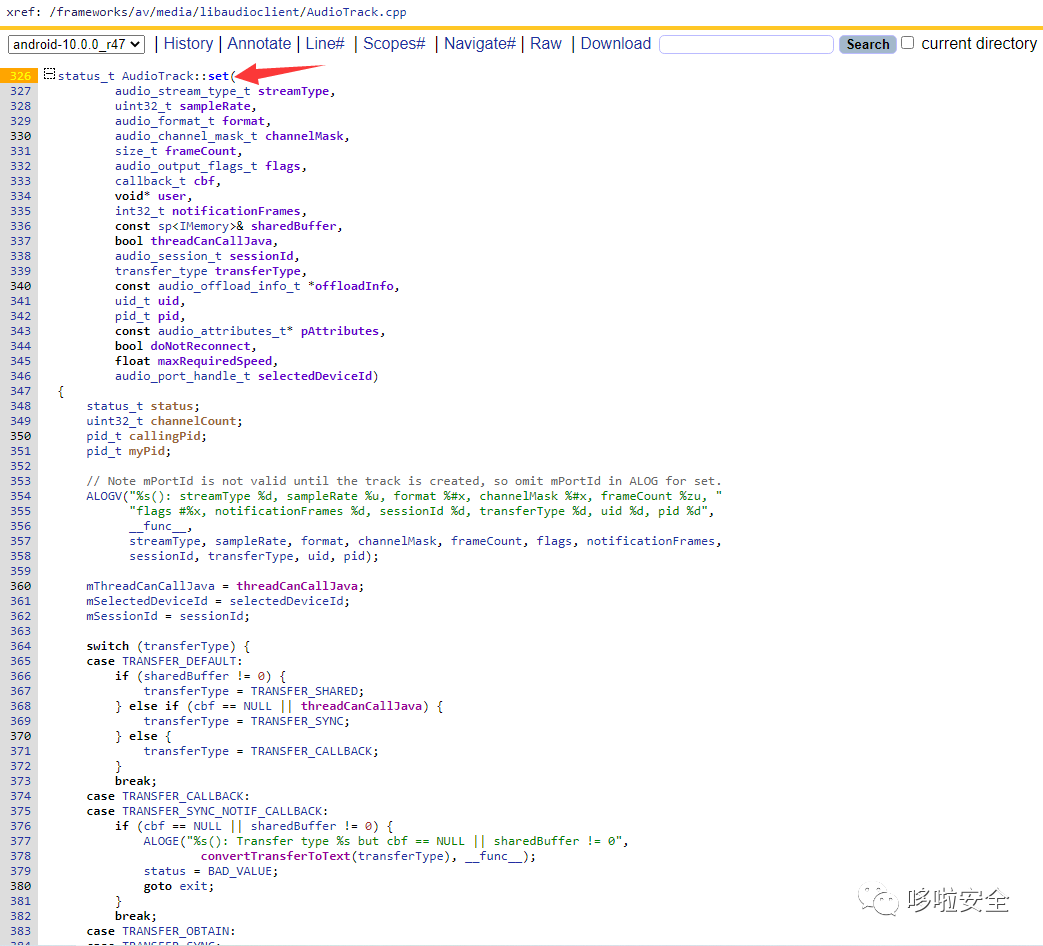Image resolution: width=1043 pixels, height=946 pixels.
Task: Click TRANSFER_DEFAULT on line 365
Action: [179, 661]
